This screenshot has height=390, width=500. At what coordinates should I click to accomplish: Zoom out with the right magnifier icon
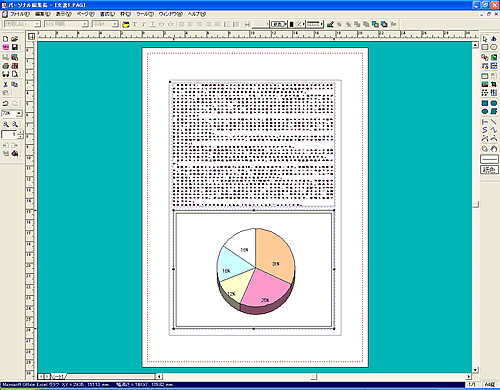[x=15, y=124]
